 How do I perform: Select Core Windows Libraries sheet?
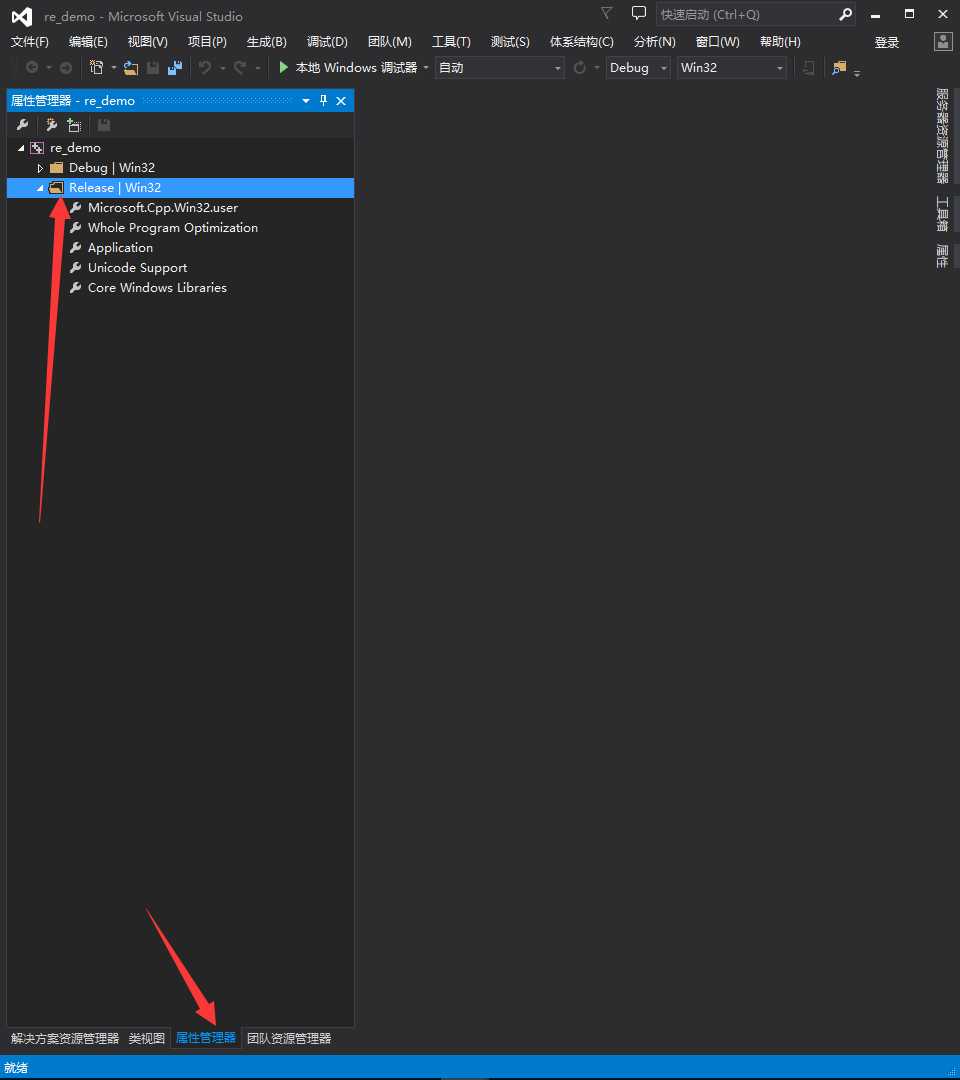tap(157, 288)
